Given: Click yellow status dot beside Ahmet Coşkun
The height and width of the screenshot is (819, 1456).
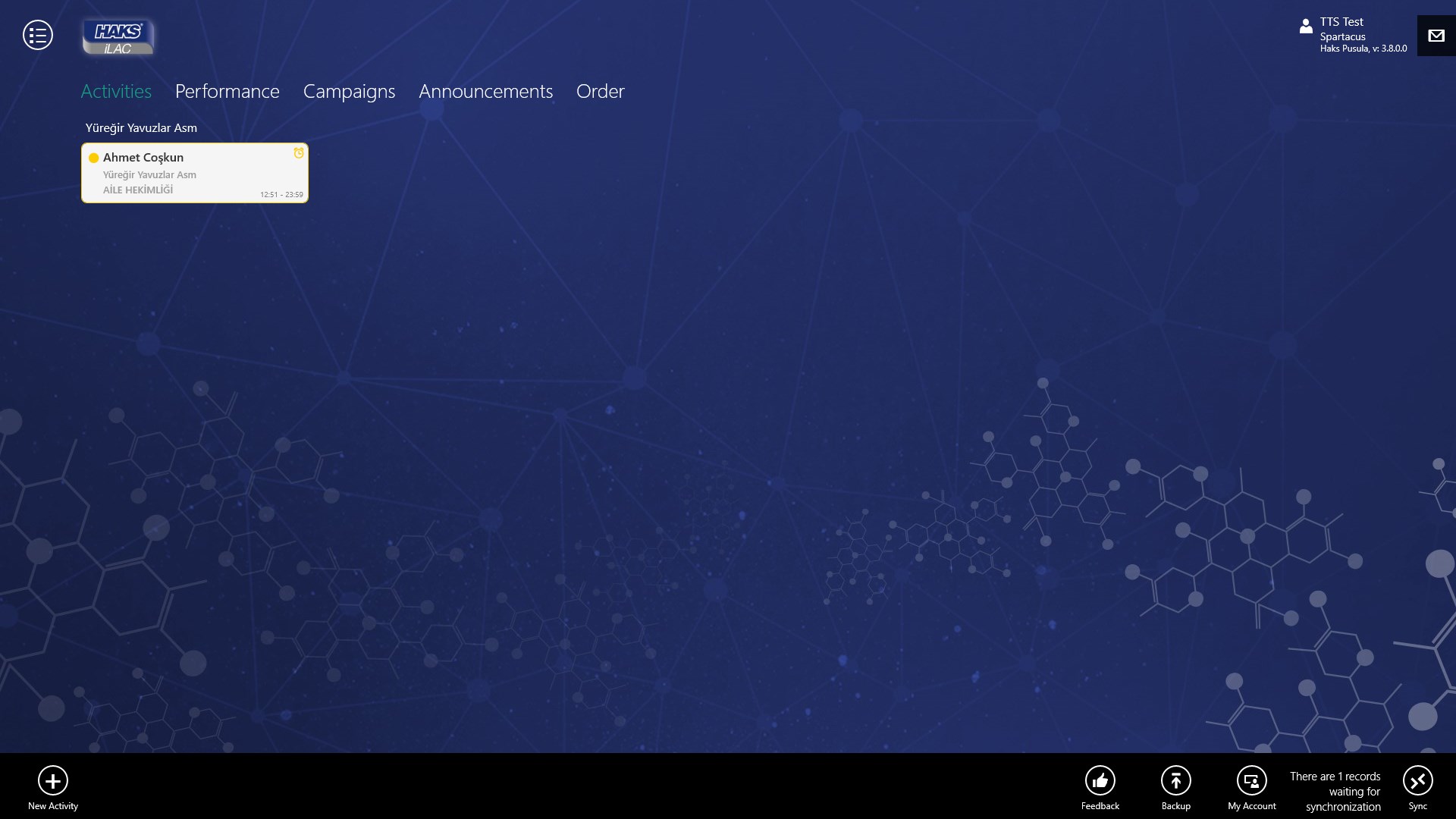Looking at the screenshot, I should point(94,158).
